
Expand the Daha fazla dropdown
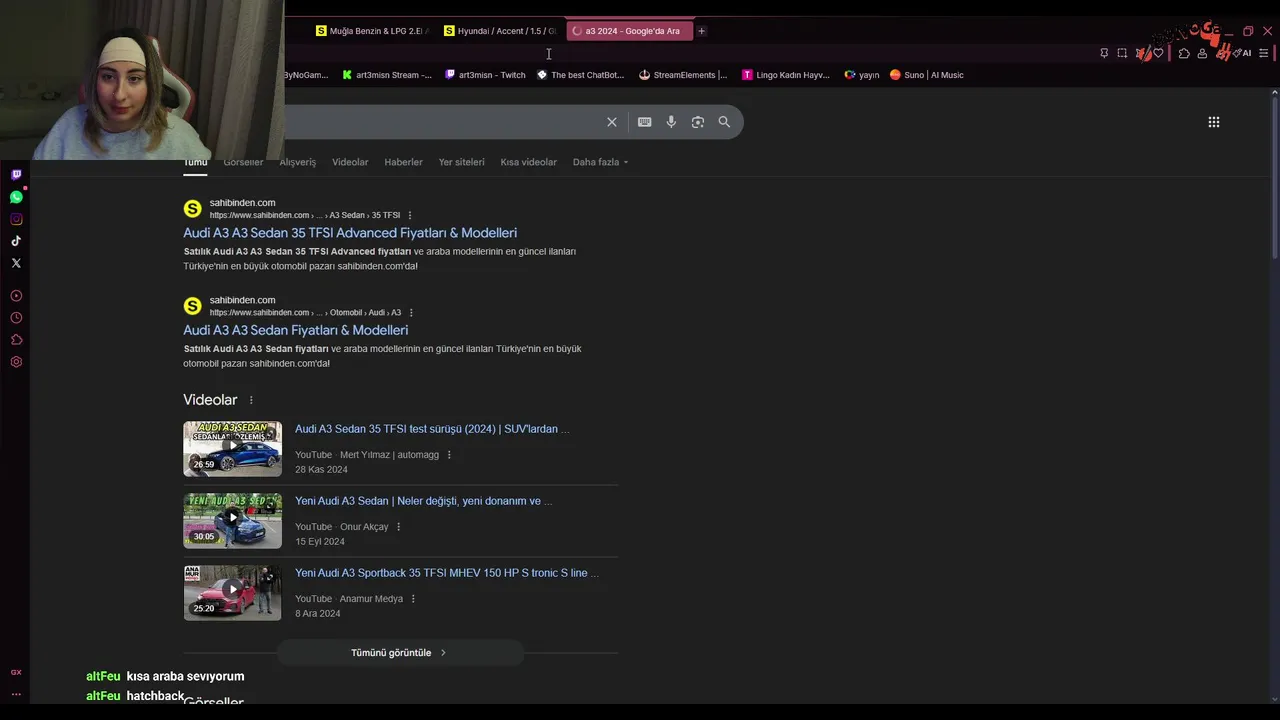tap(600, 162)
